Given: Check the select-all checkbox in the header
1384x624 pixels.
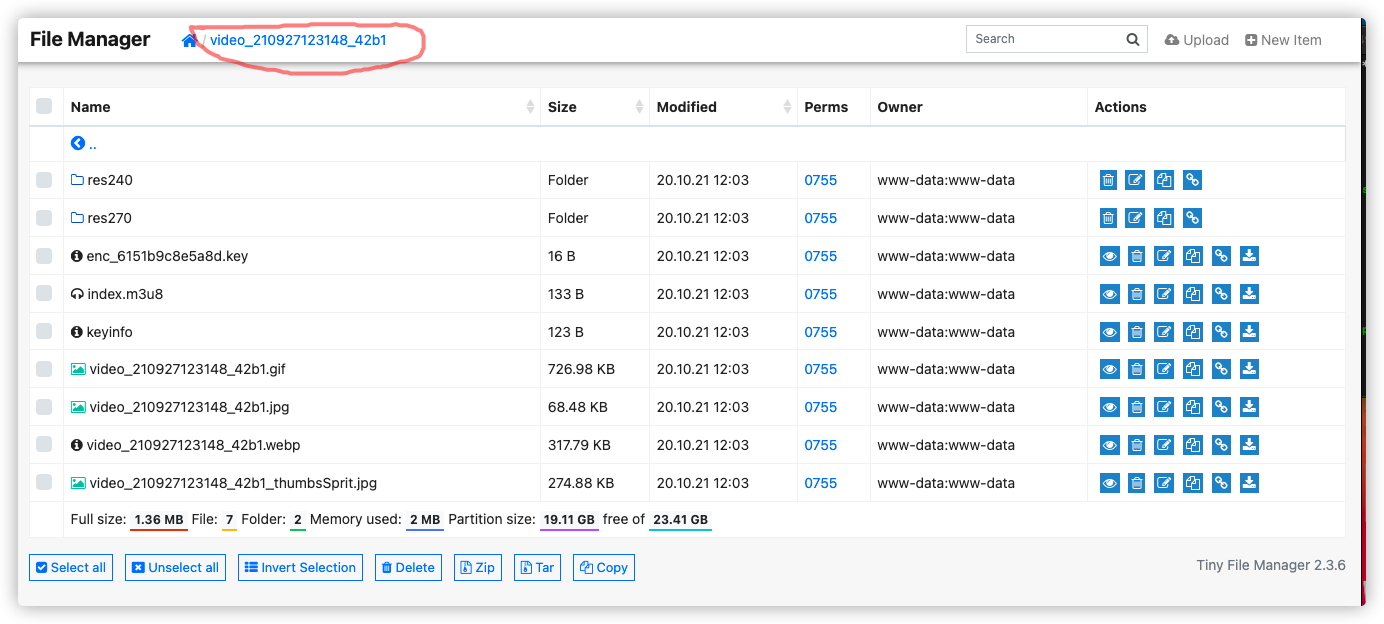Looking at the screenshot, I should 43,106.
